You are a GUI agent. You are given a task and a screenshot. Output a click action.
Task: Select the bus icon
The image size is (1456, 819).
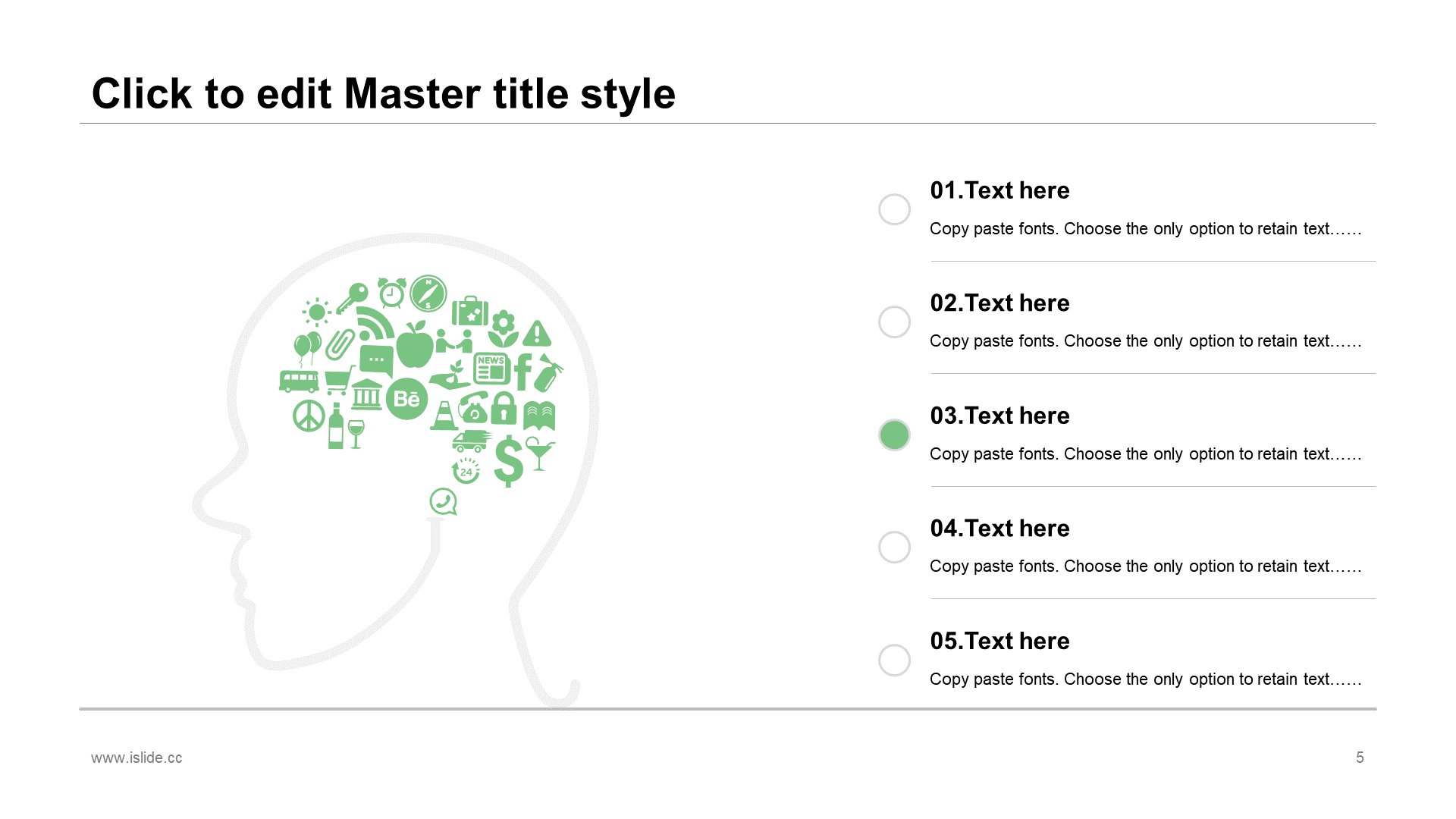pos(299,381)
